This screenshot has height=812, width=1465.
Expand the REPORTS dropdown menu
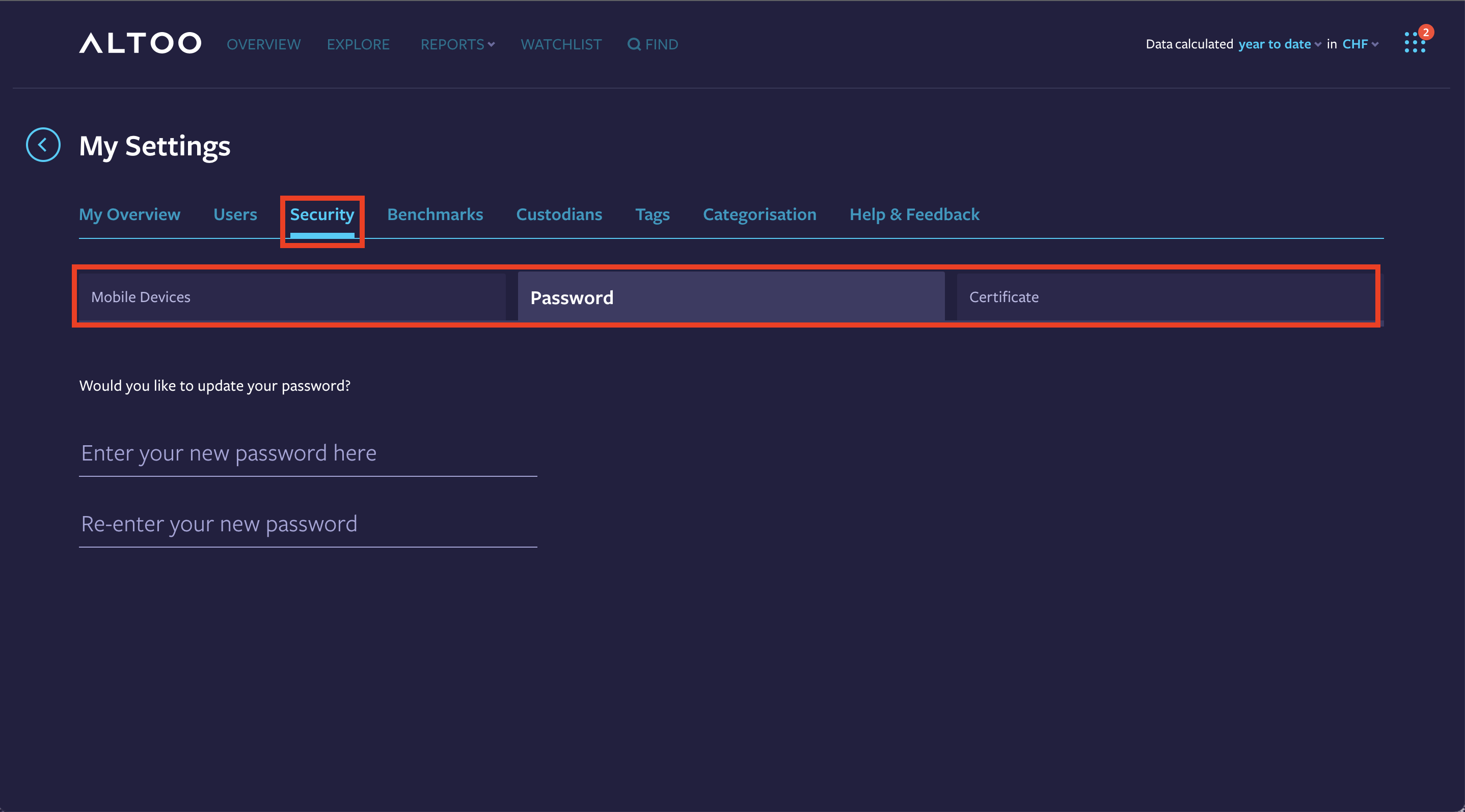[x=457, y=44]
